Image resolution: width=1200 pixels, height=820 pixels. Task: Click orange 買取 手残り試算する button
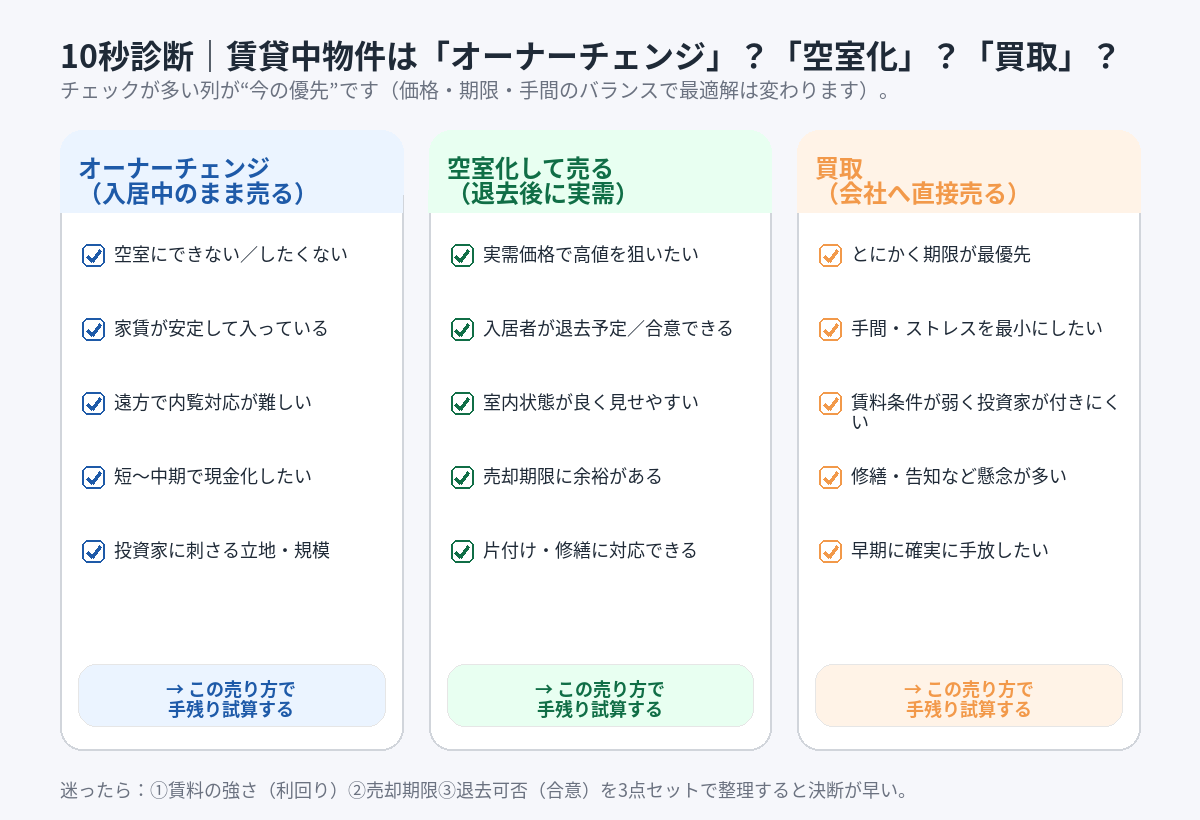pyautogui.click(x=968, y=696)
